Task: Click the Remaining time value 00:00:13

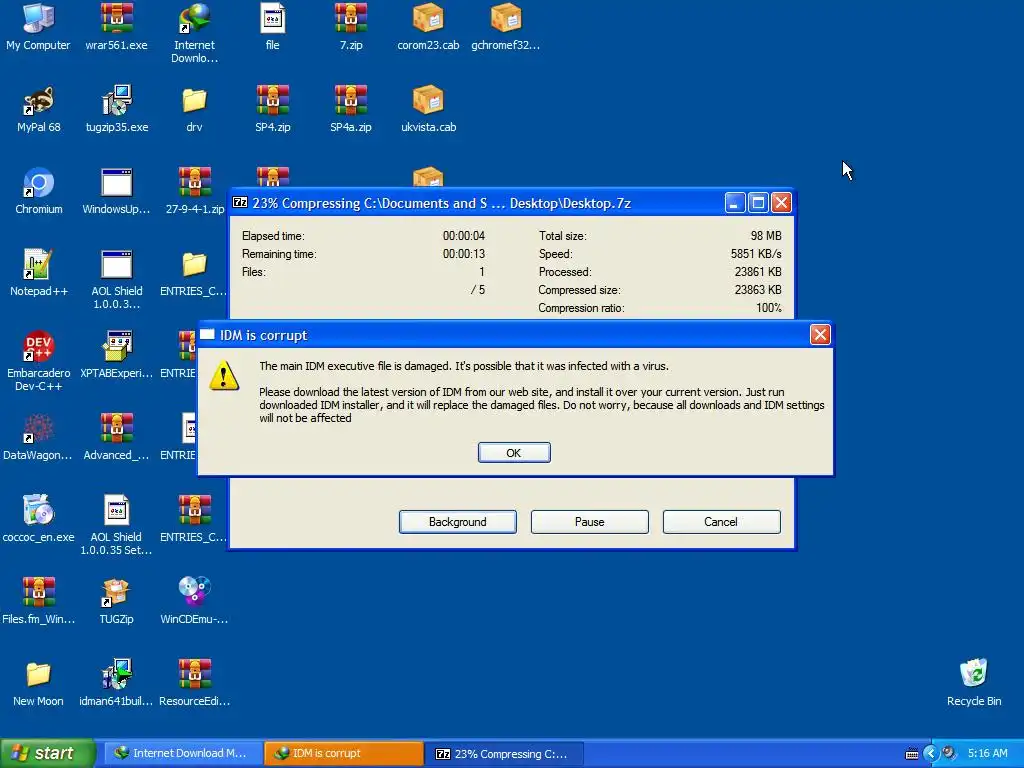Action: pos(464,253)
